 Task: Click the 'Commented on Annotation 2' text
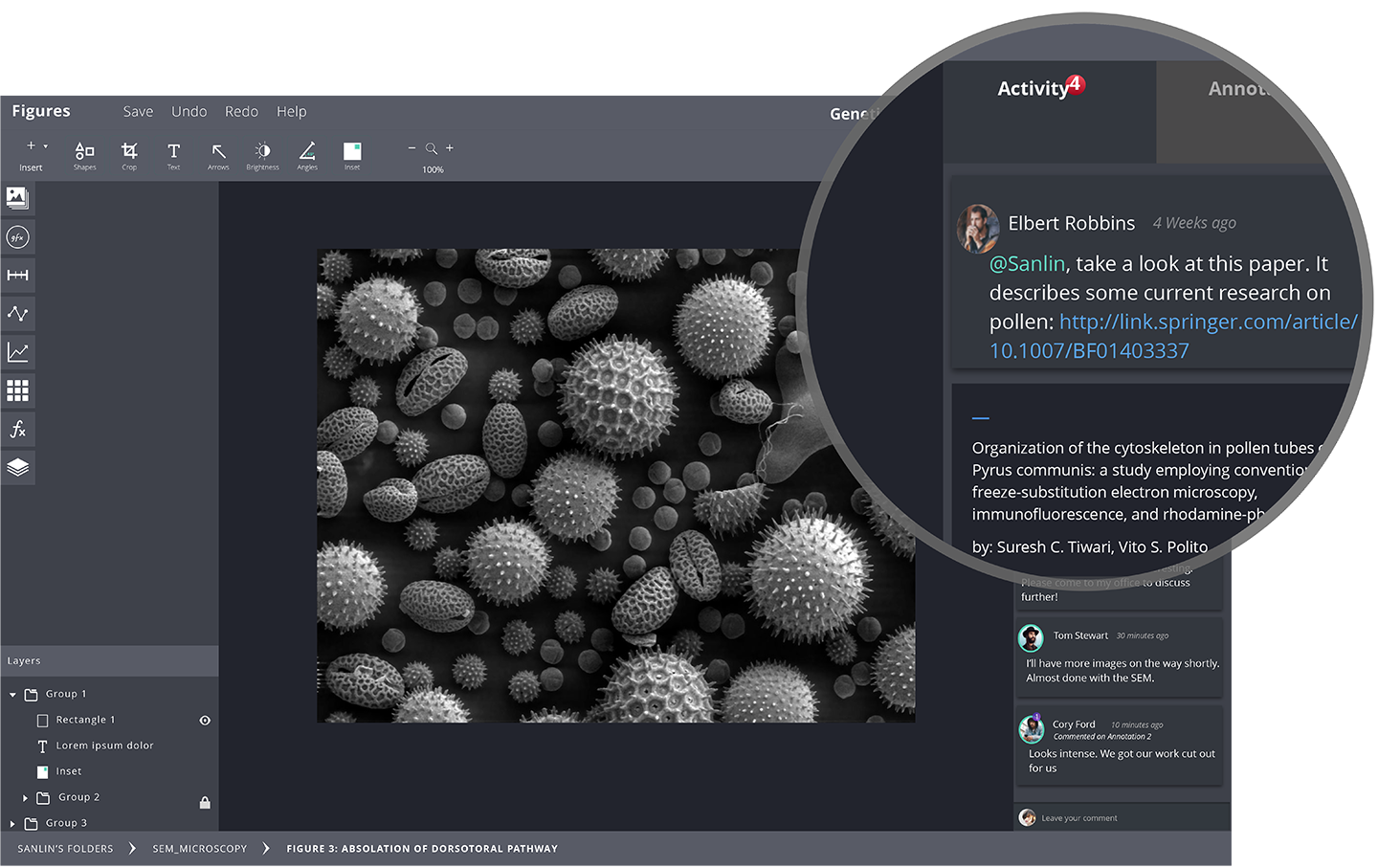[1101, 737]
